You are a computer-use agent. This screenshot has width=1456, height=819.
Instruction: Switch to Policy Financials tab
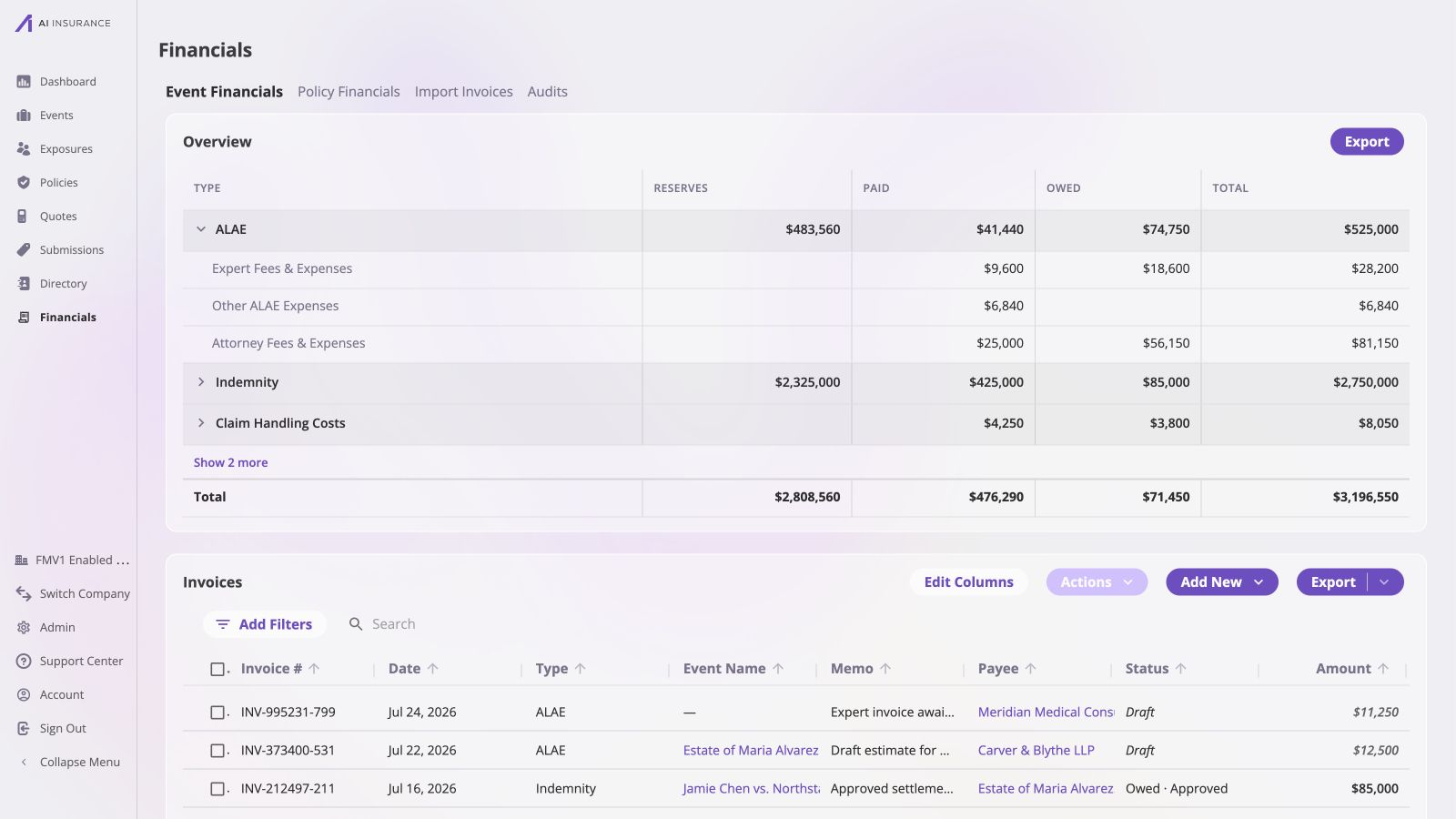[349, 92]
